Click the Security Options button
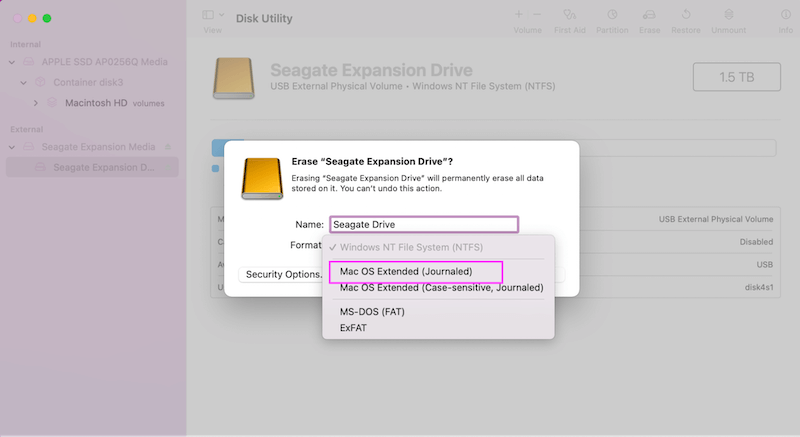This screenshot has width=800, height=437. tap(282, 274)
